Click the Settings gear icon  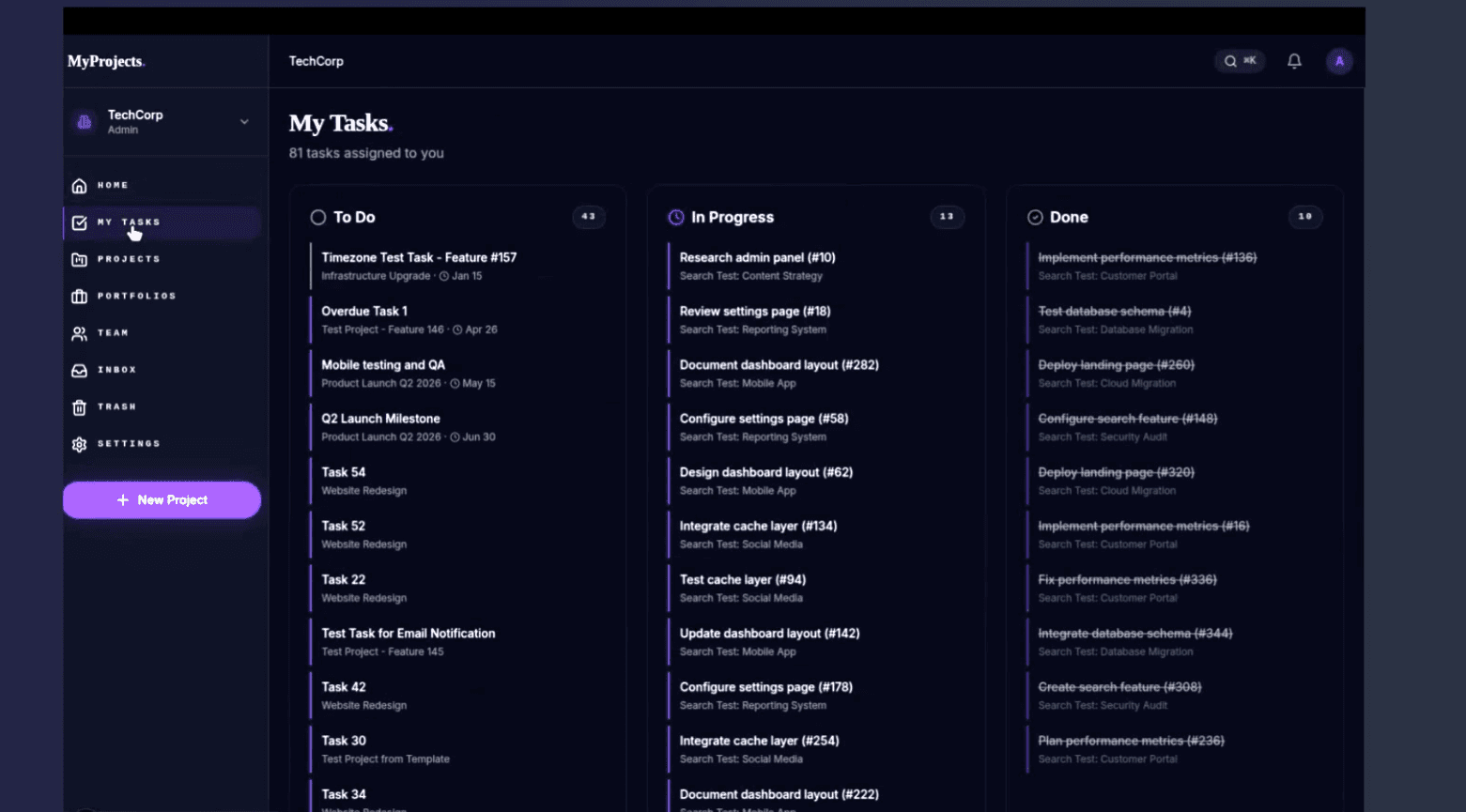(80, 444)
